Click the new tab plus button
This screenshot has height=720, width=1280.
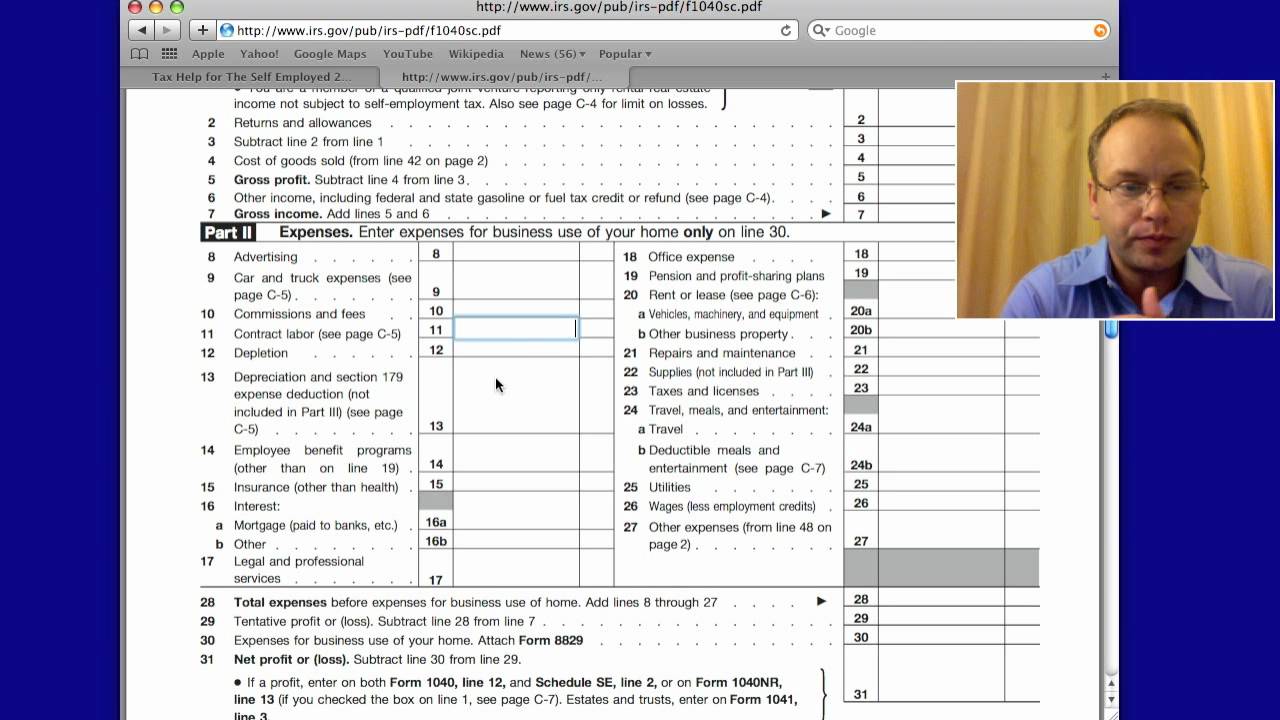coord(1106,76)
